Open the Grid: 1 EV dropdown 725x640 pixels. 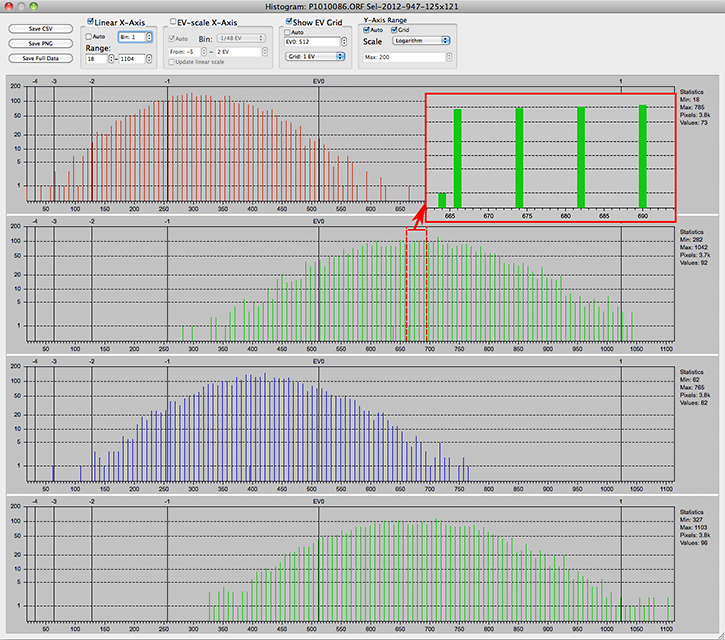(x=315, y=56)
